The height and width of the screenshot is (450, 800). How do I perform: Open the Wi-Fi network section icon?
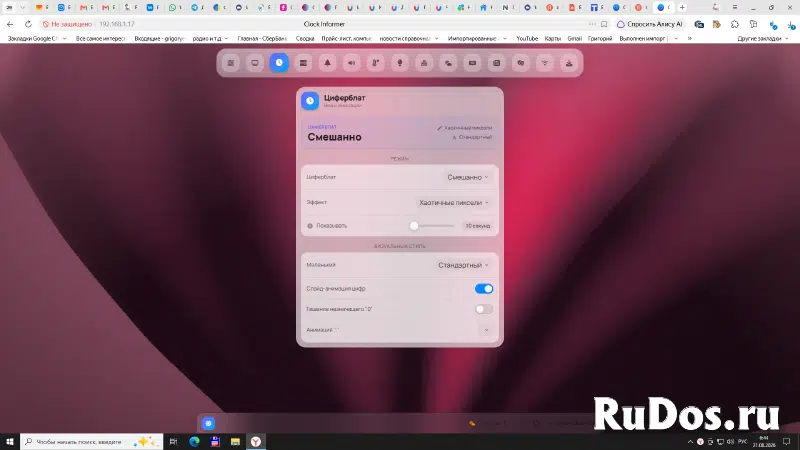(x=545, y=63)
